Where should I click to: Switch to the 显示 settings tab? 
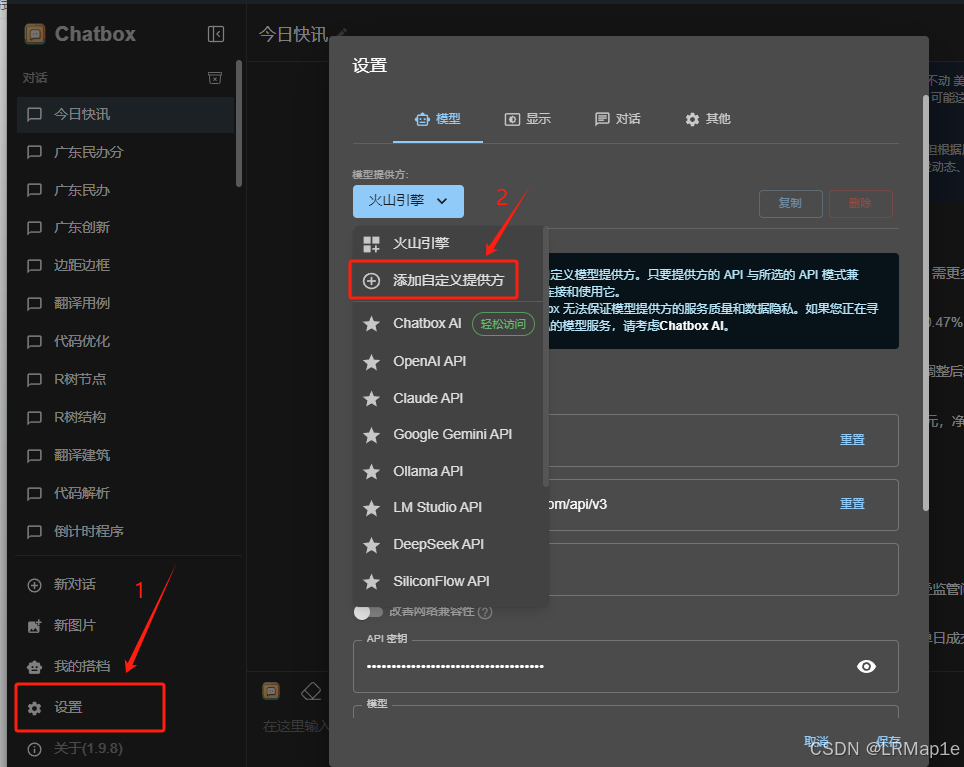(527, 119)
